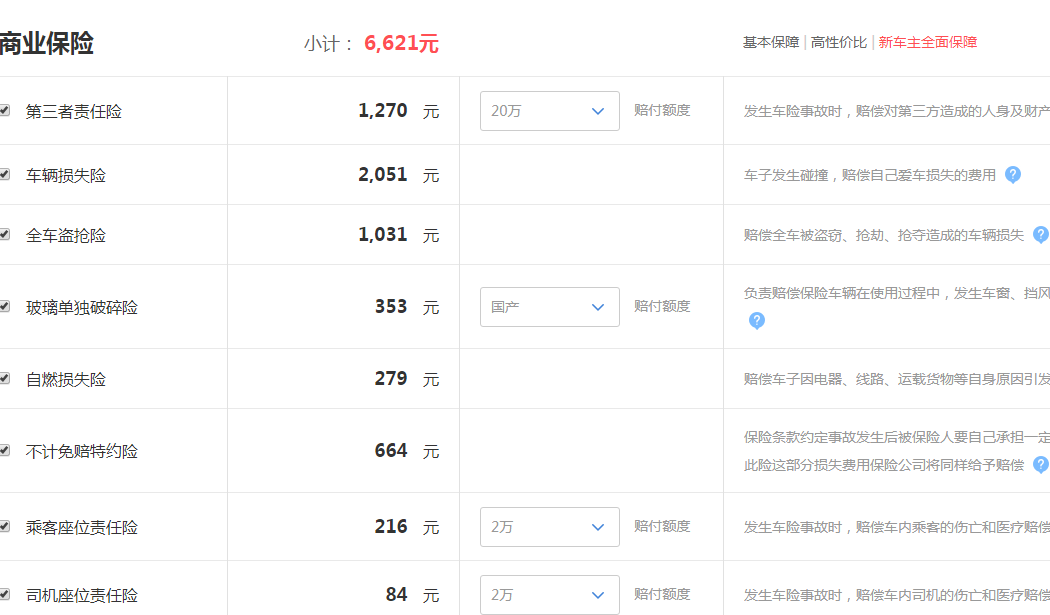The image size is (1050, 615).
Task: Click the 自燃损失险 label
Action: [x=66, y=380]
